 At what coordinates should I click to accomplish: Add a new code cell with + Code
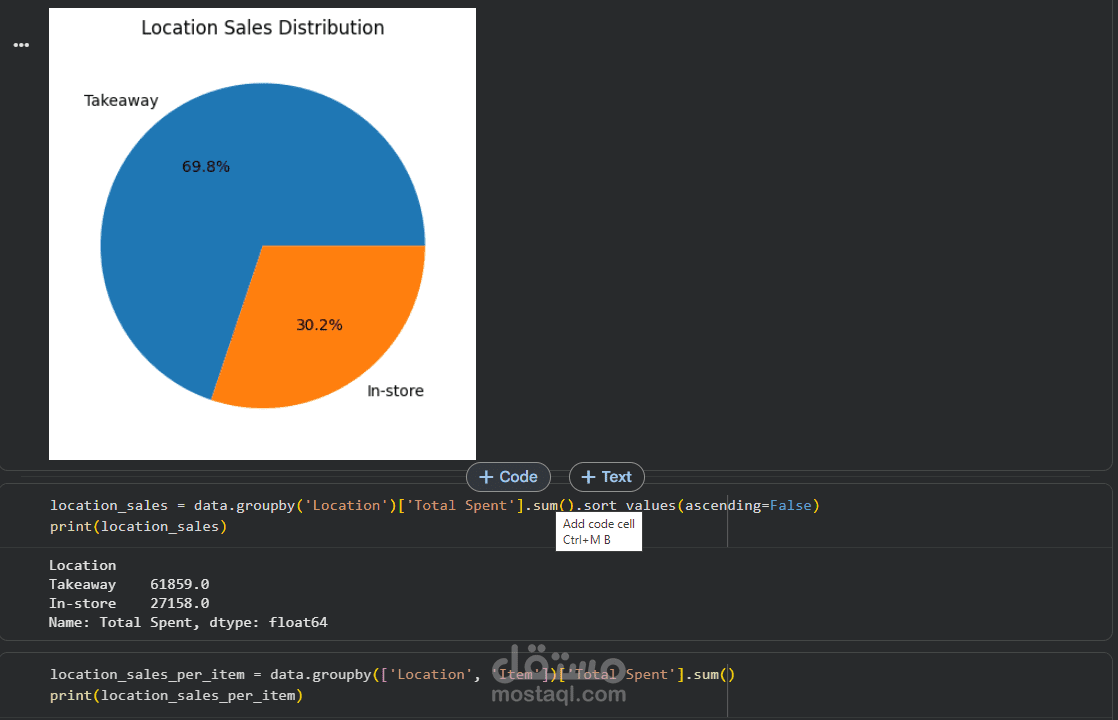508,477
